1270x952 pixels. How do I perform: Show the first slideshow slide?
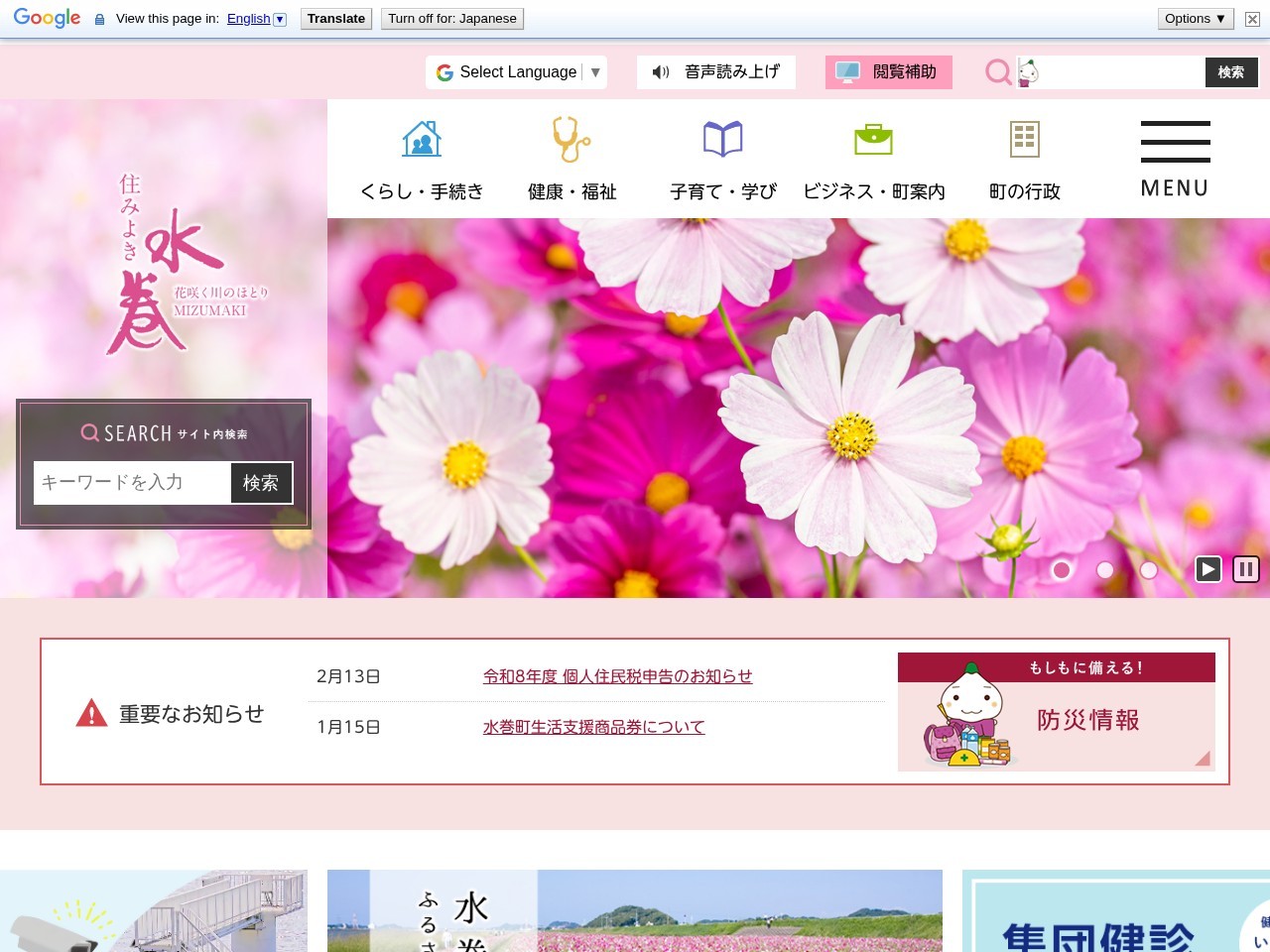(1062, 569)
